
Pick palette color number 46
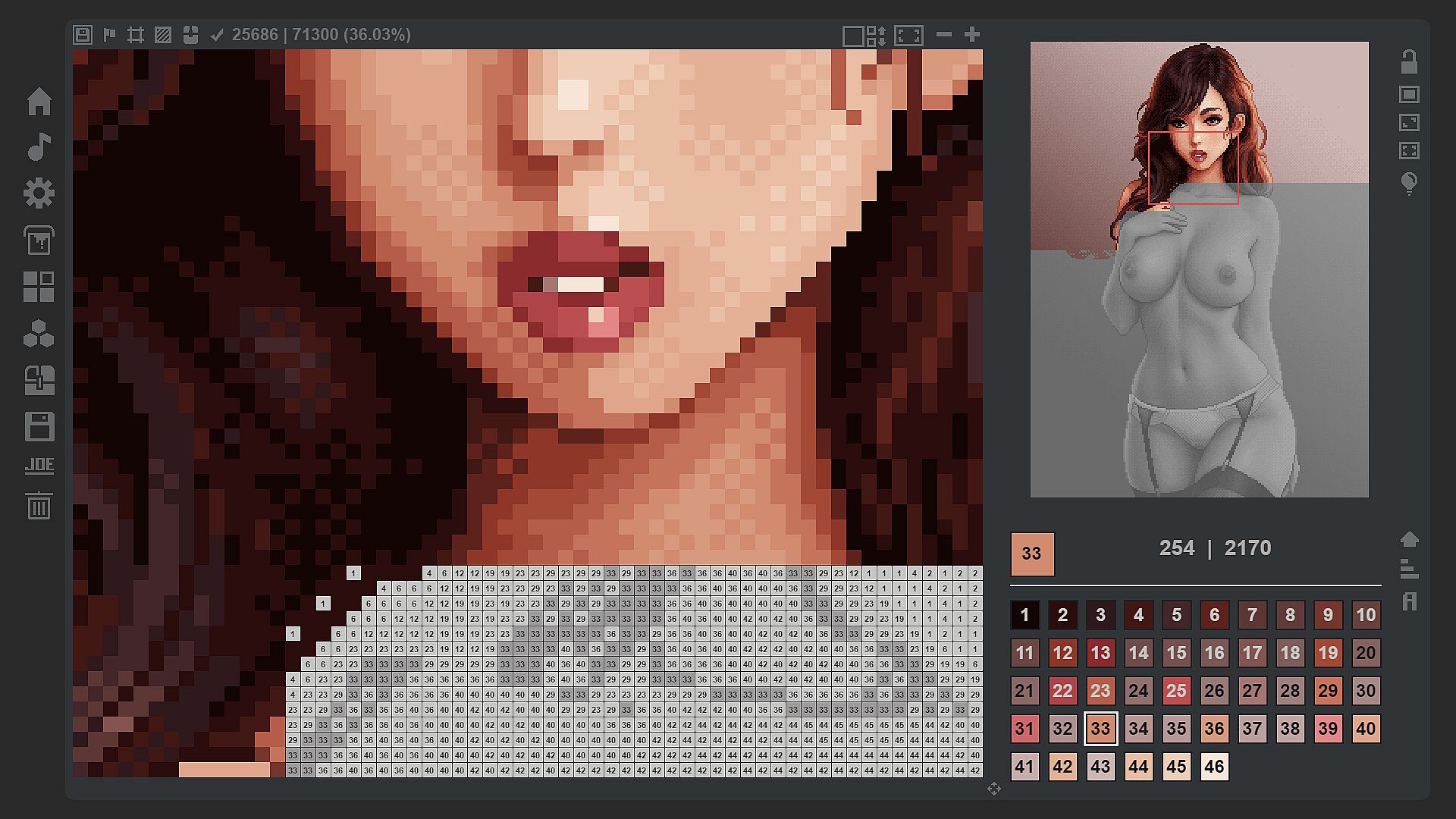(x=1213, y=767)
